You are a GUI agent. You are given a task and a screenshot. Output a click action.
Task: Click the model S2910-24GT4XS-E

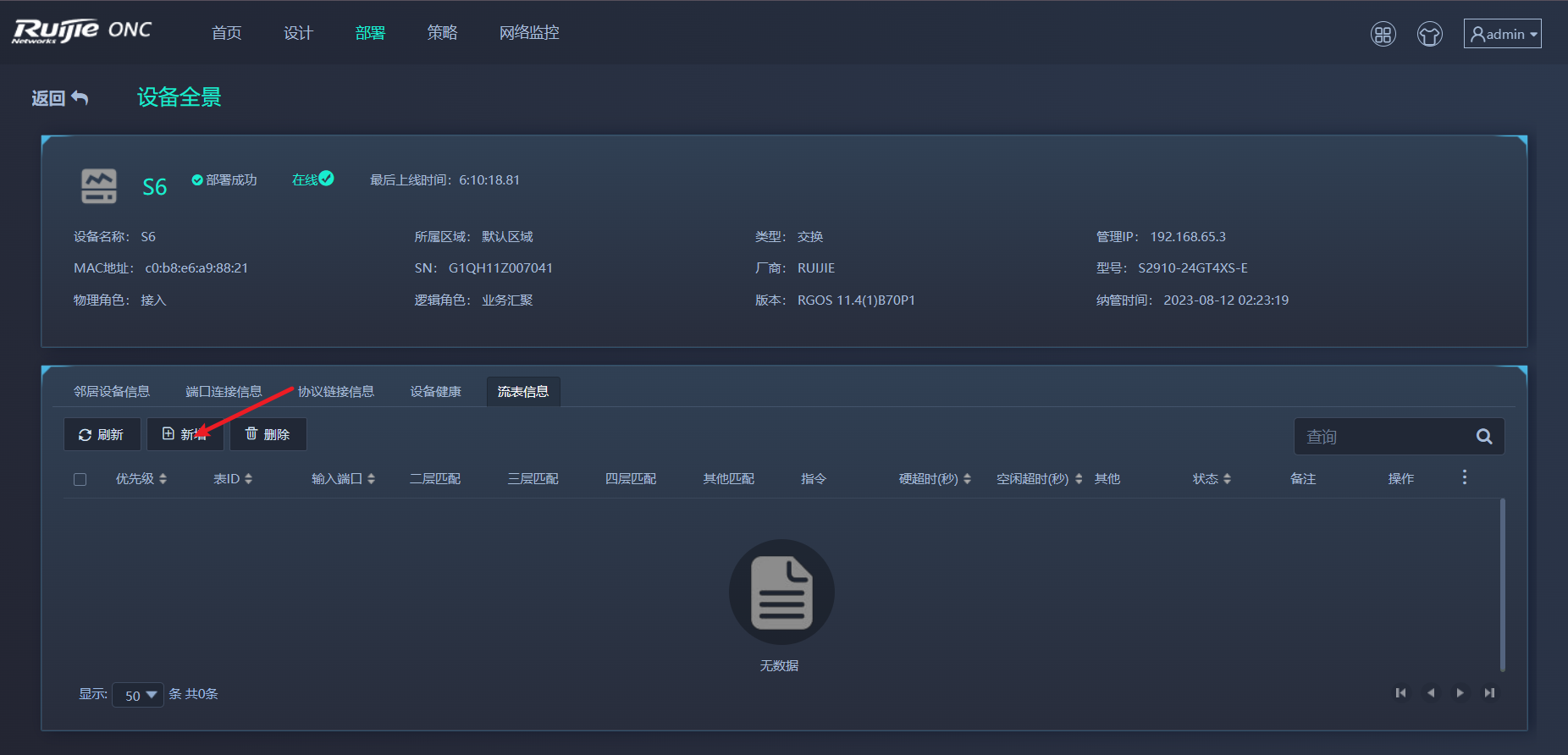1193,268
